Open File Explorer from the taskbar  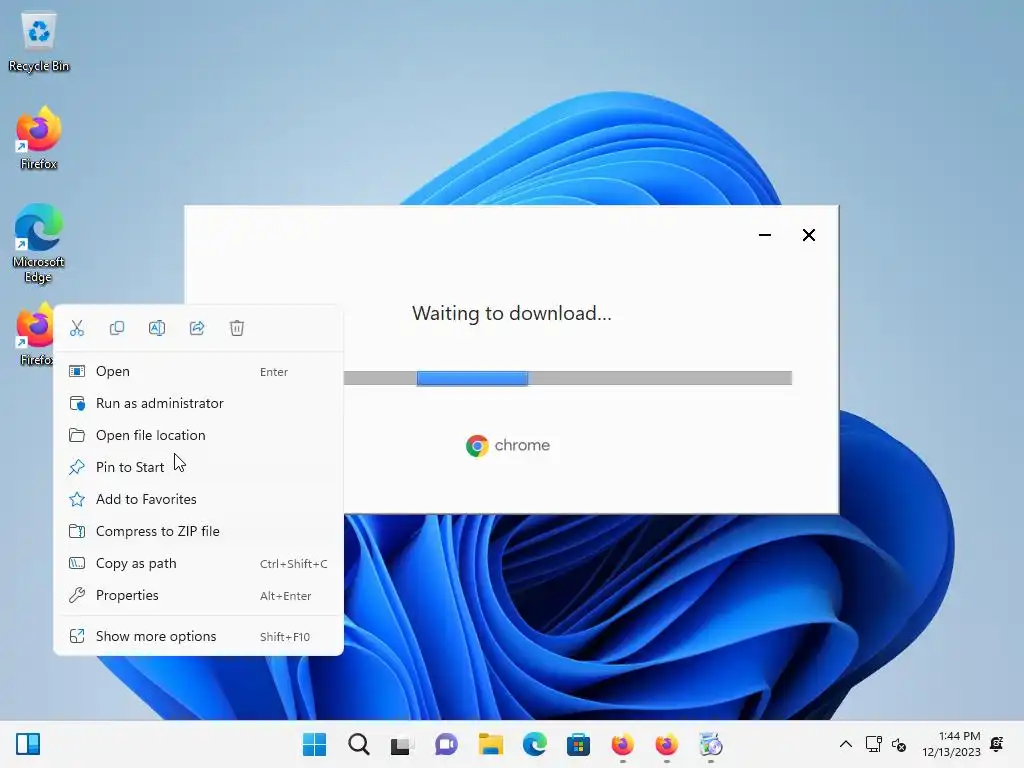pyautogui.click(x=490, y=744)
